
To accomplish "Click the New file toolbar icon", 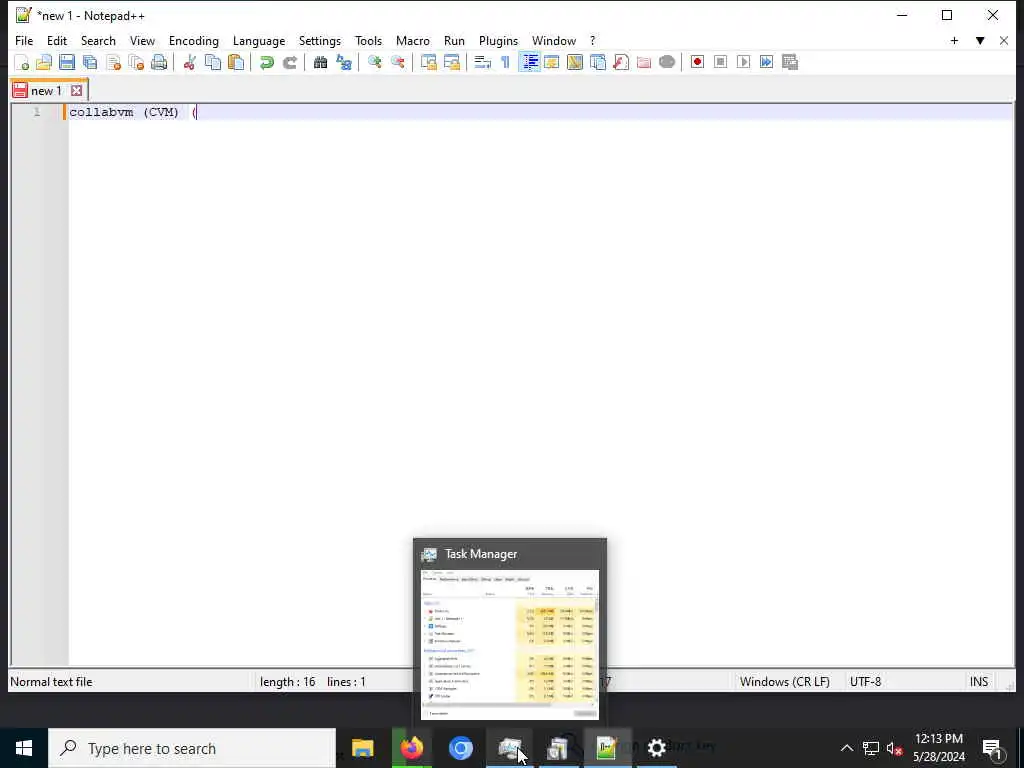I will tap(22, 62).
